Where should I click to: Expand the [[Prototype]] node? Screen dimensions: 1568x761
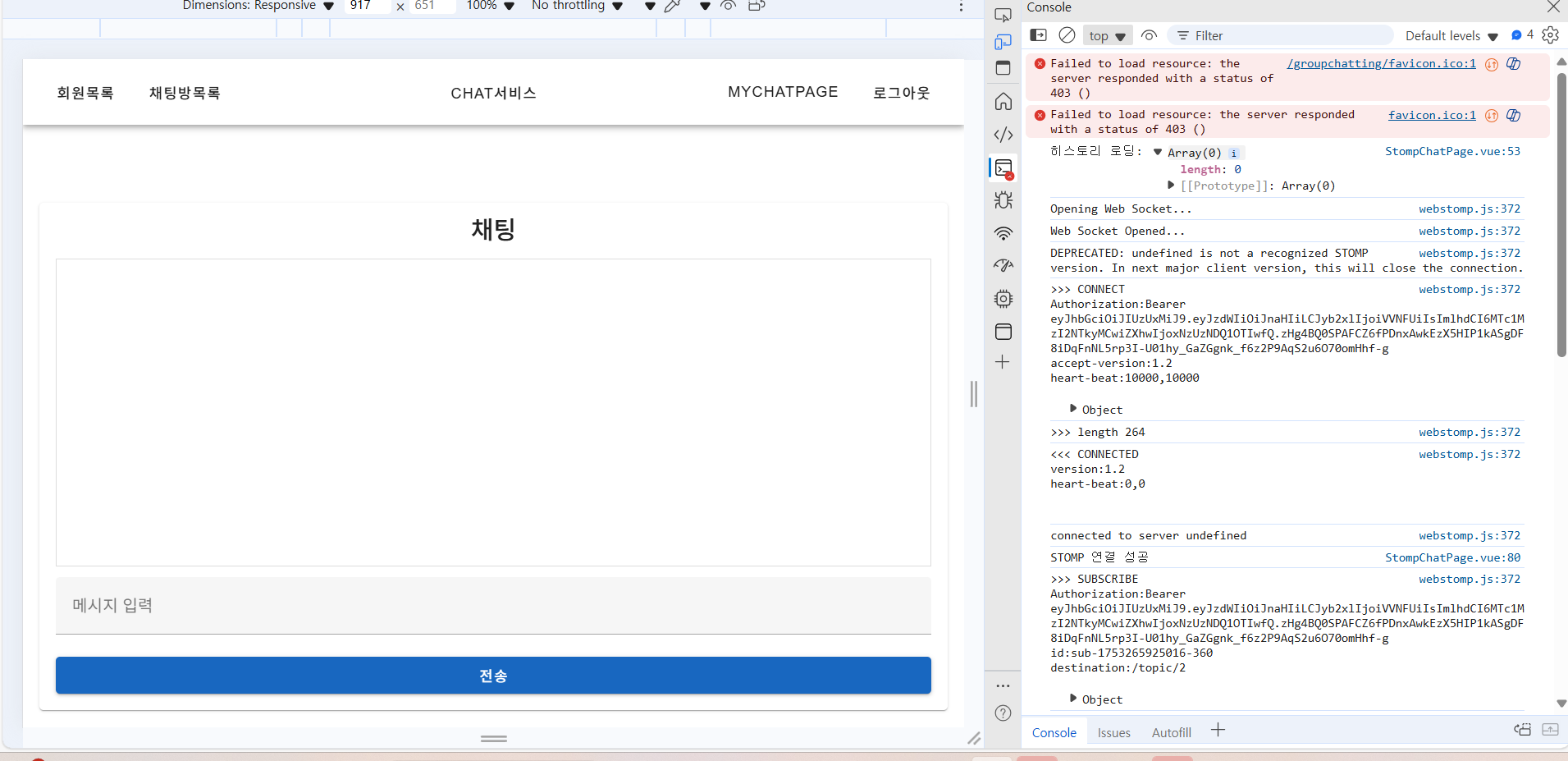1171,186
